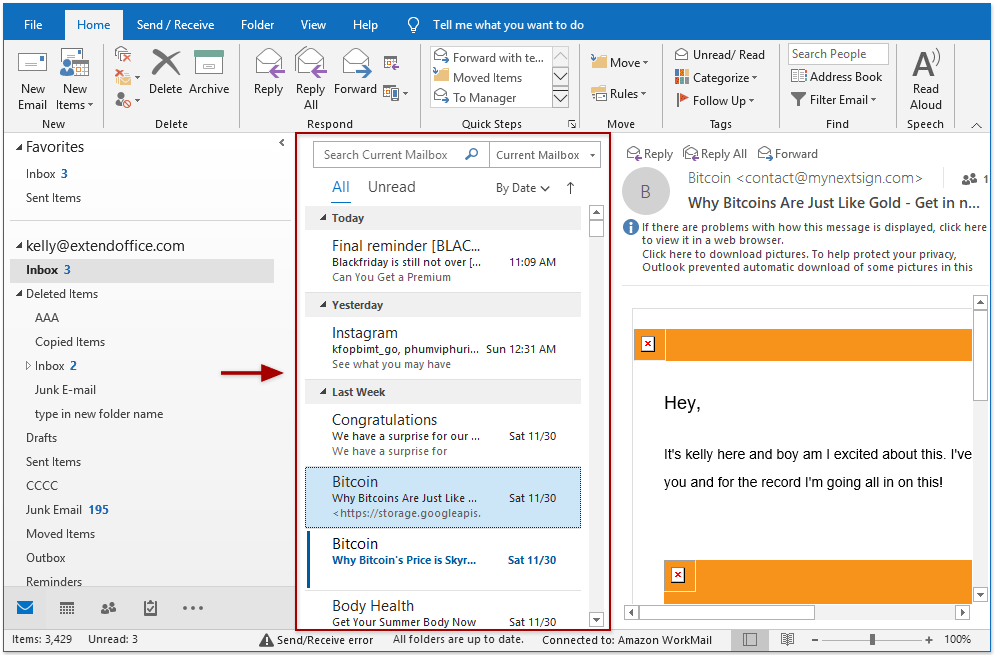Toggle Unread/Read status
Viewport: 995px width, 655px height.
tap(720, 55)
